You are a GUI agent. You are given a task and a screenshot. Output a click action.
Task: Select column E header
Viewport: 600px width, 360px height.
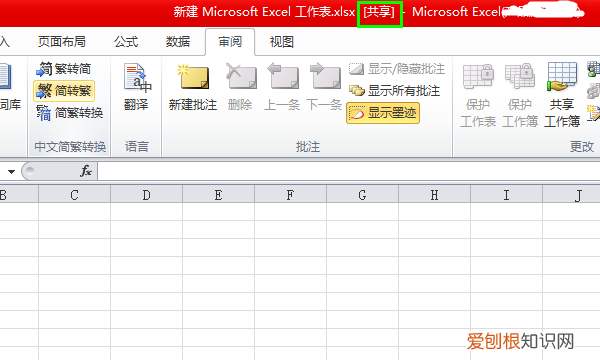pyautogui.click(x=218, y=195)
